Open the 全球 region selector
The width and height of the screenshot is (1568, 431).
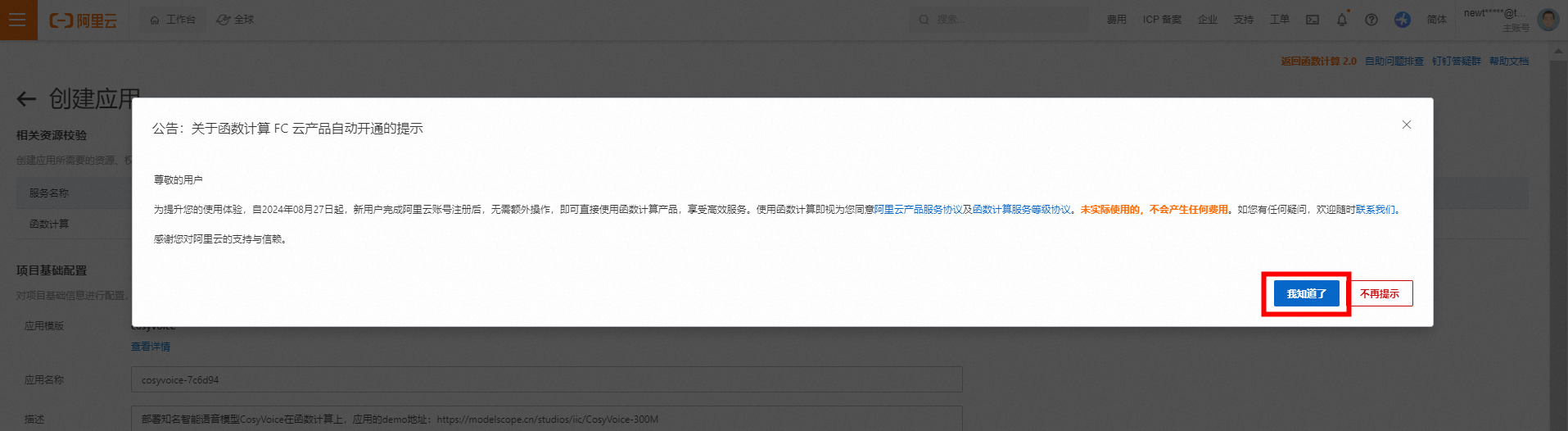coord(235,20)
